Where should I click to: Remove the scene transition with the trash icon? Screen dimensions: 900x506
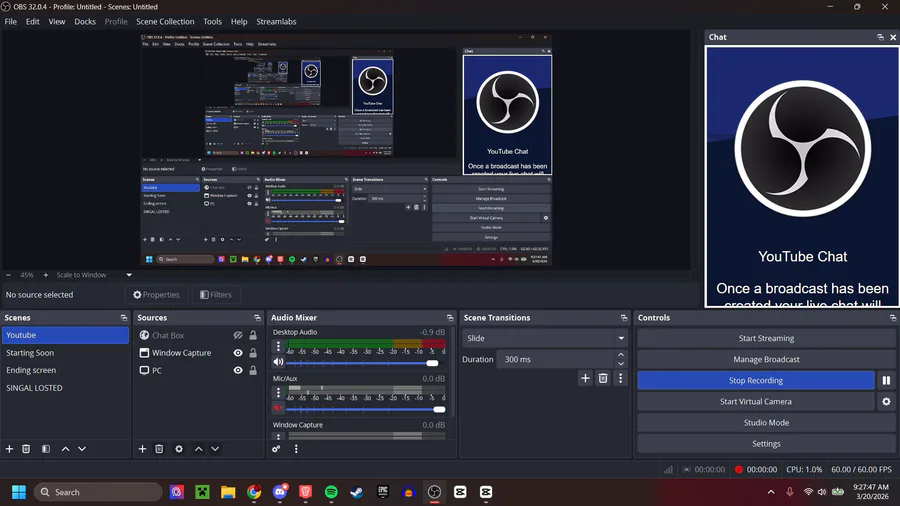point(603,378)
